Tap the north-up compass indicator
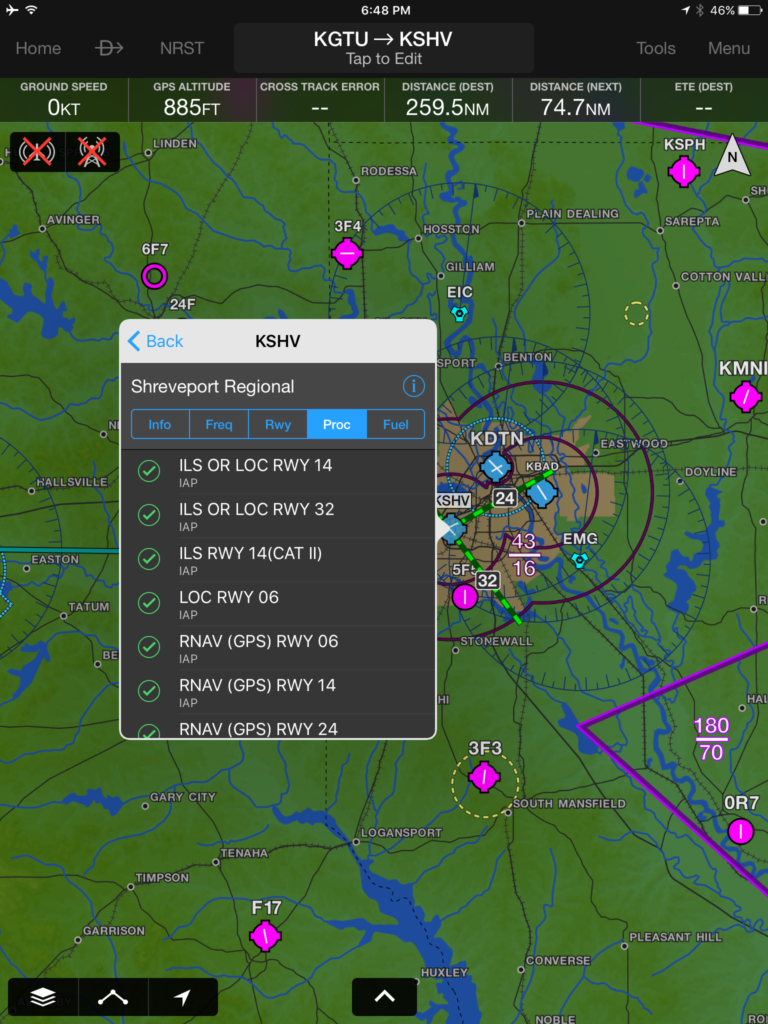The image size is (768, 1024). (x=732, y=157)
